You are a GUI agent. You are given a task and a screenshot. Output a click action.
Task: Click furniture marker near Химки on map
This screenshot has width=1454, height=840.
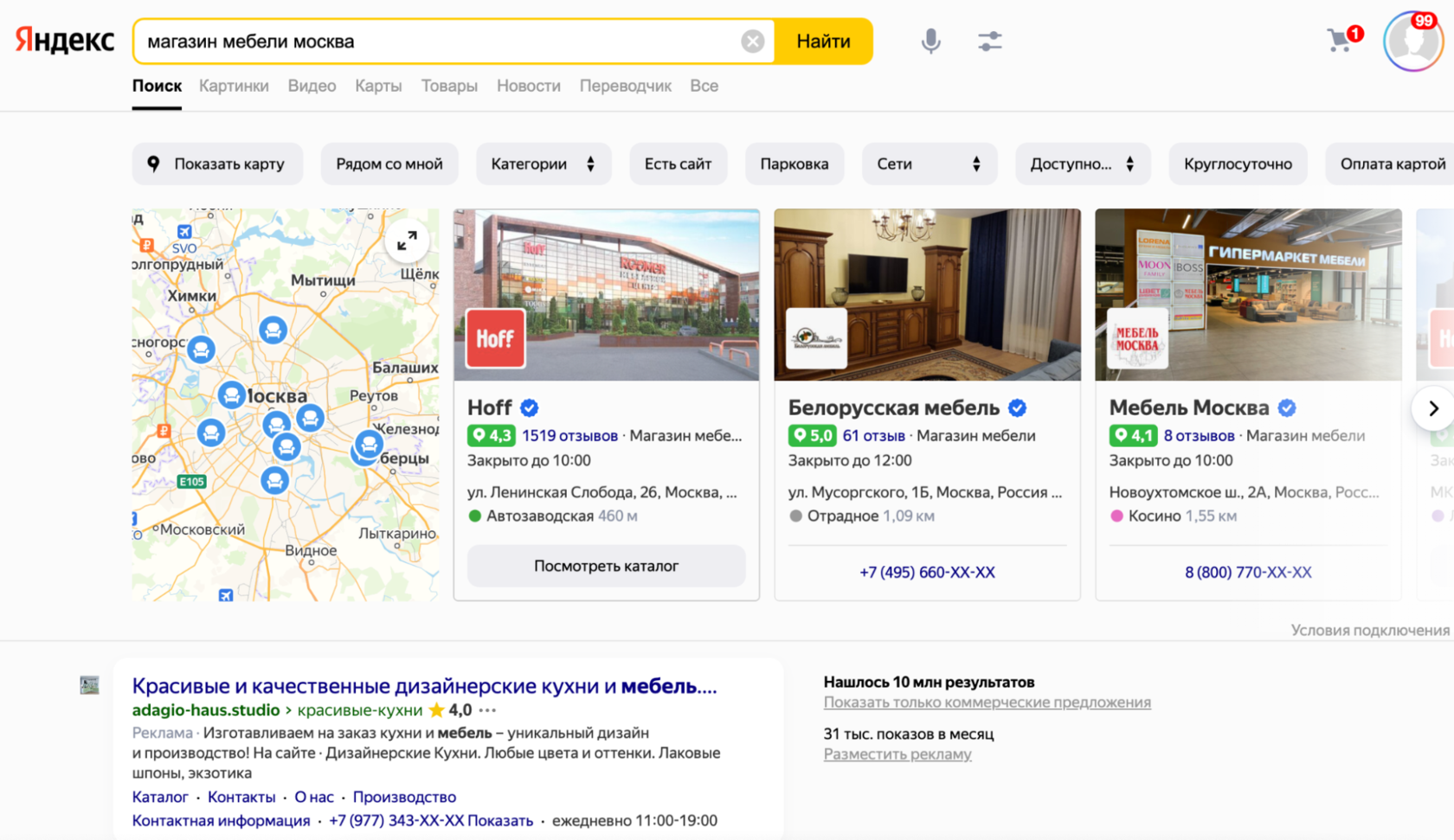tap(201, 349)
